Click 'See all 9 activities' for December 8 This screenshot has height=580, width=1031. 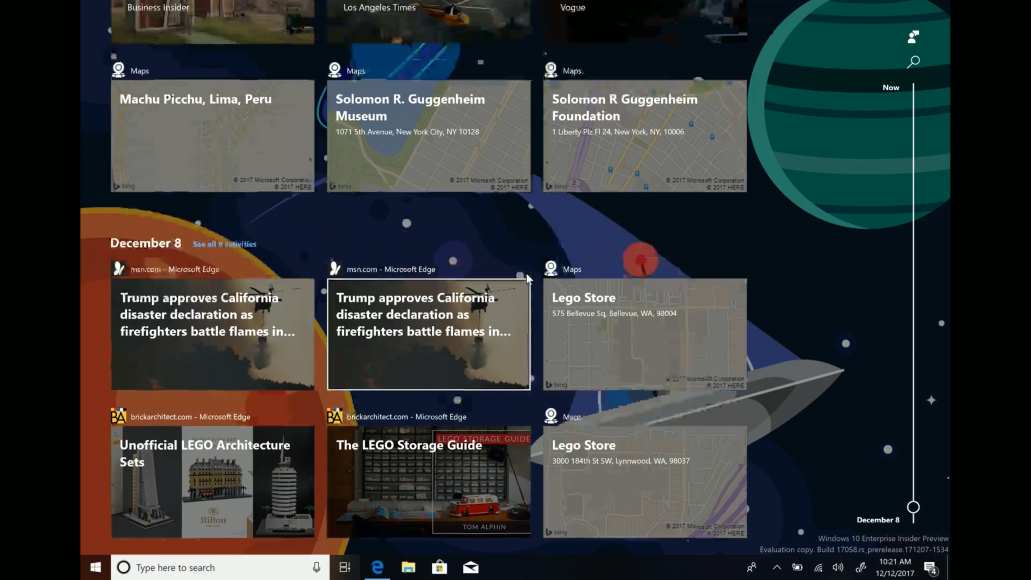224,244
